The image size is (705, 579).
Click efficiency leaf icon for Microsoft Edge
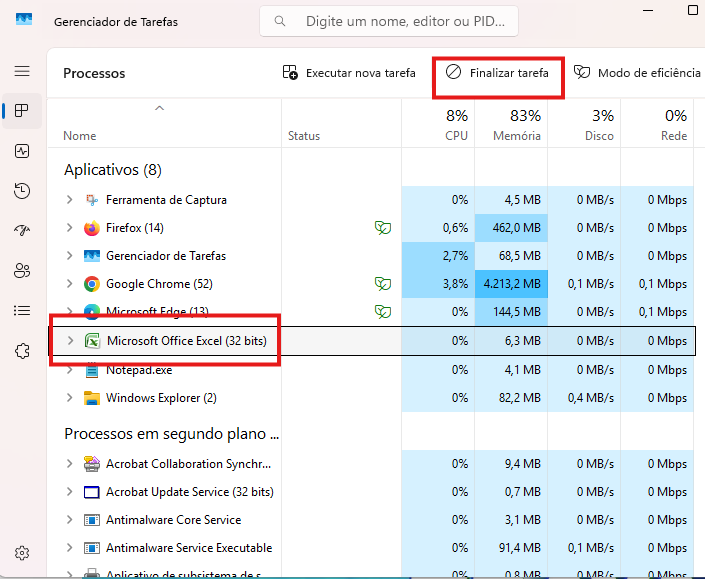coord(383,312)
